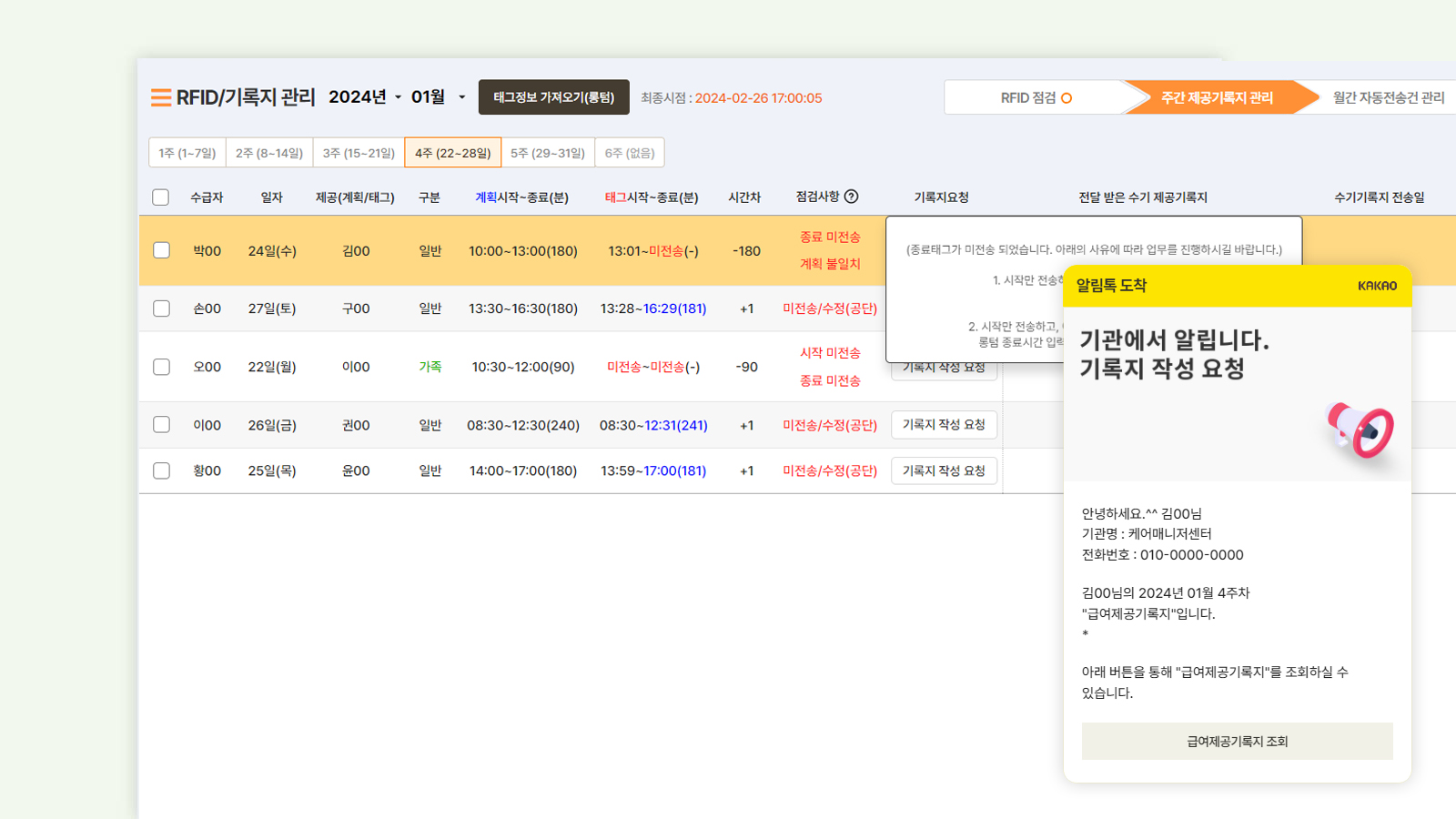Go to the RFID 점검 step
Image resolution: width=1456 pixels, height=819 pixels.
click(x=1036, y=97)
